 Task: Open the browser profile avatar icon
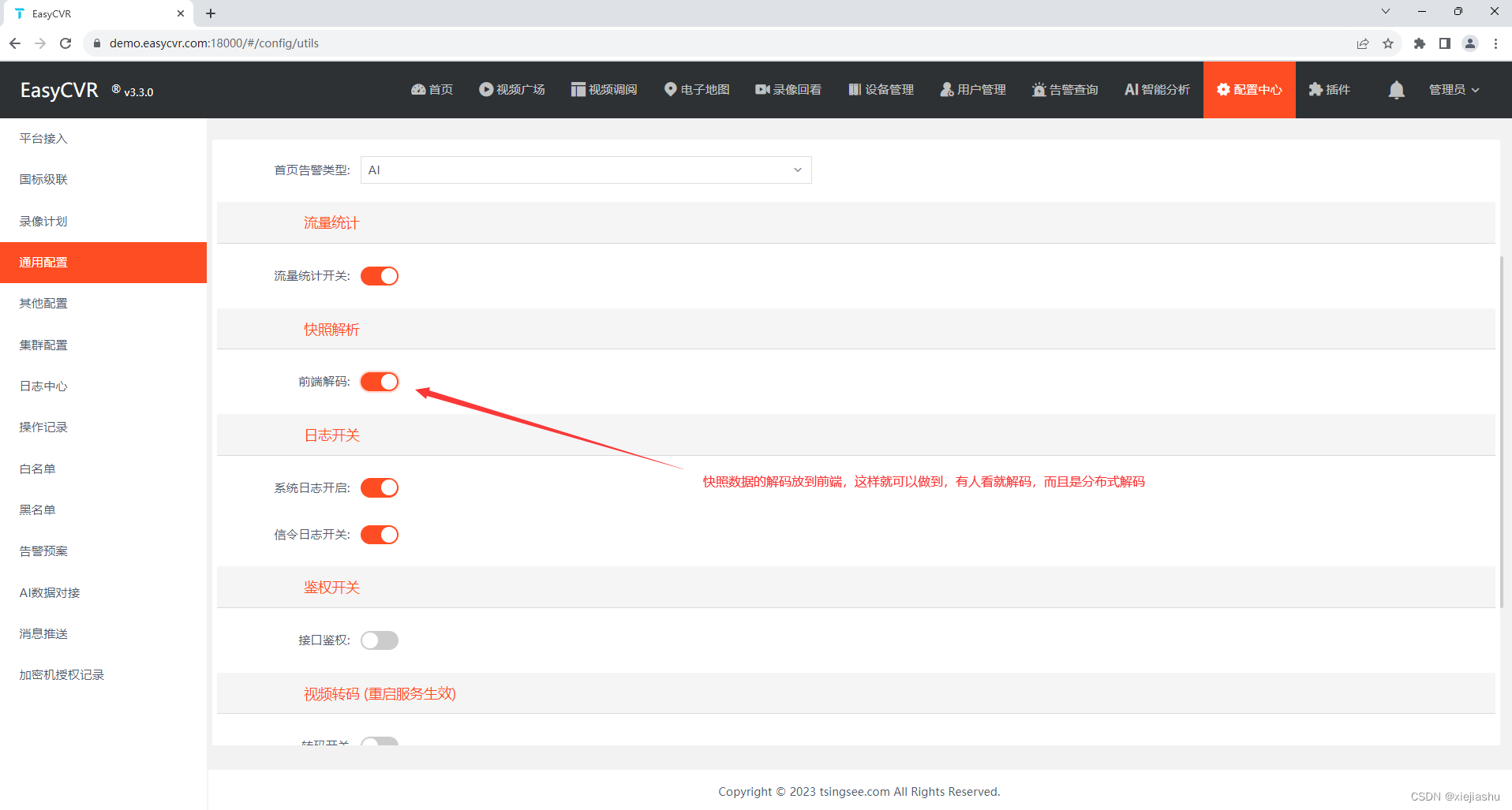pos(1470,43)
